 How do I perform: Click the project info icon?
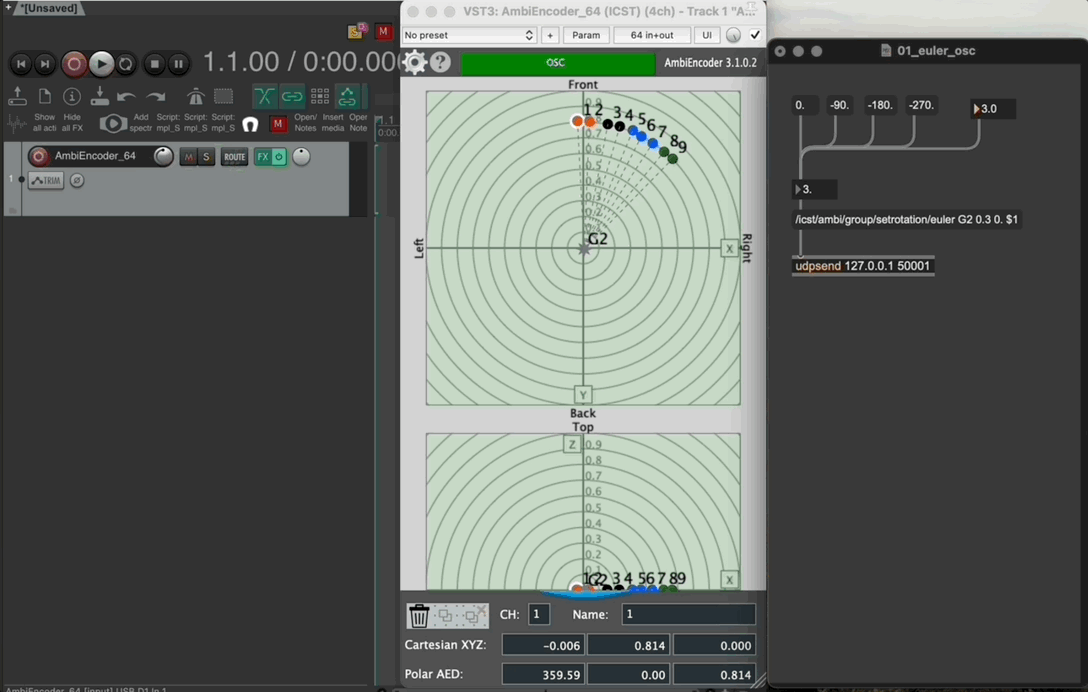pyautogui.click(x=72, y=97)
